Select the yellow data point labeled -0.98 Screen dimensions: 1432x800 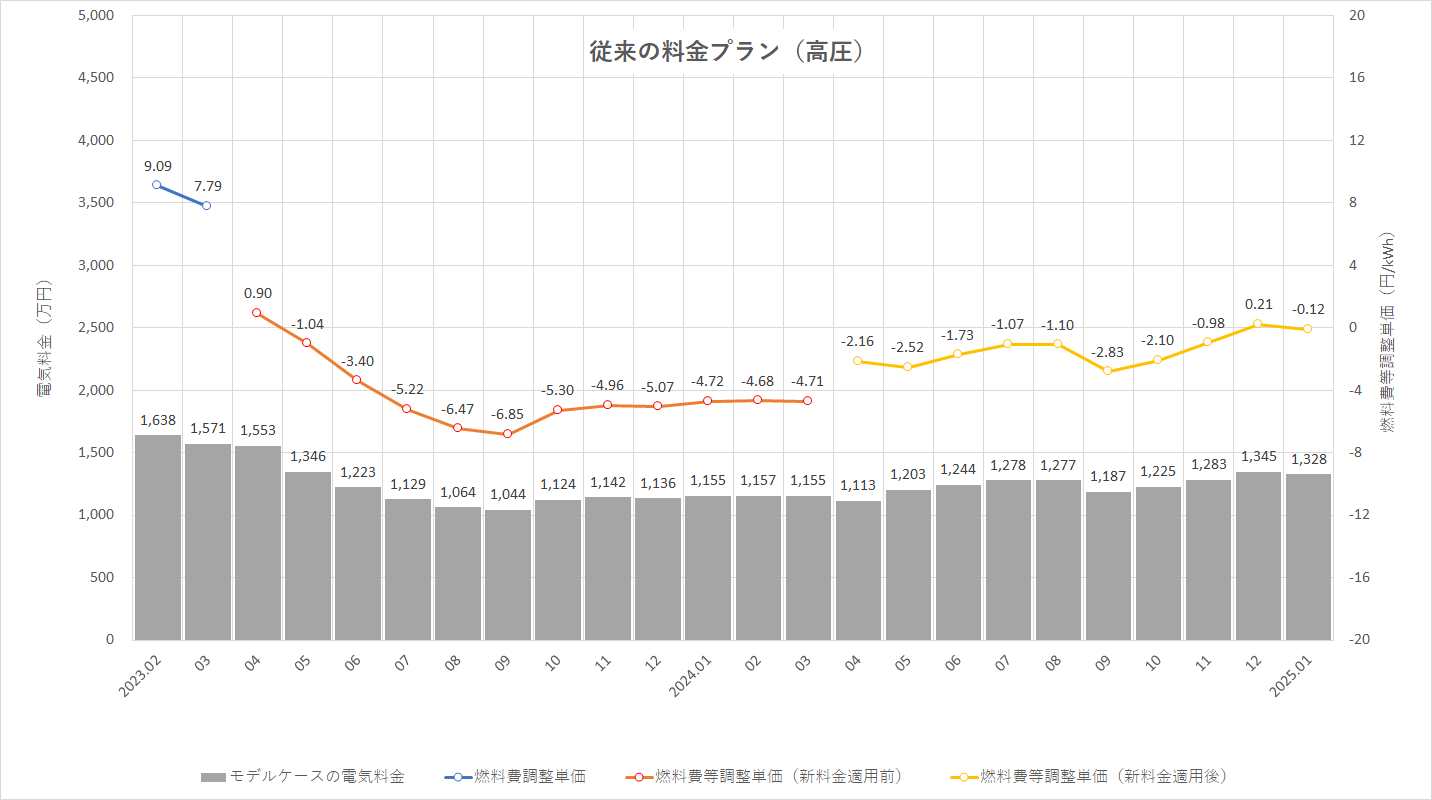(x=1207, y=342)
